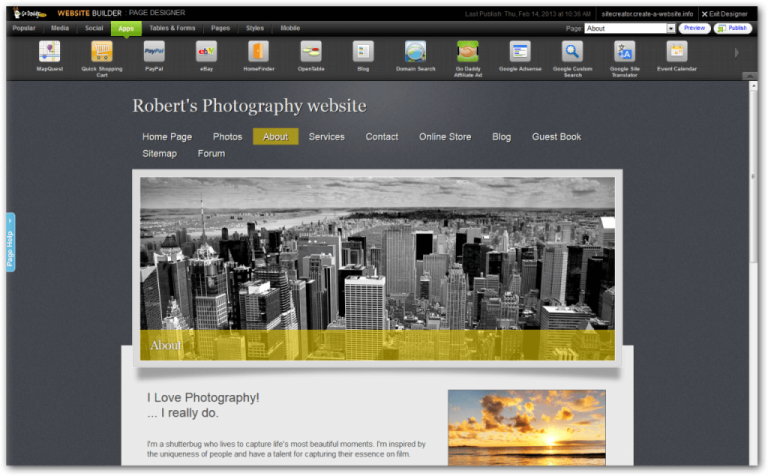768x476 pixels.
Task: Click Exit Designer
Action: point(724,14)
